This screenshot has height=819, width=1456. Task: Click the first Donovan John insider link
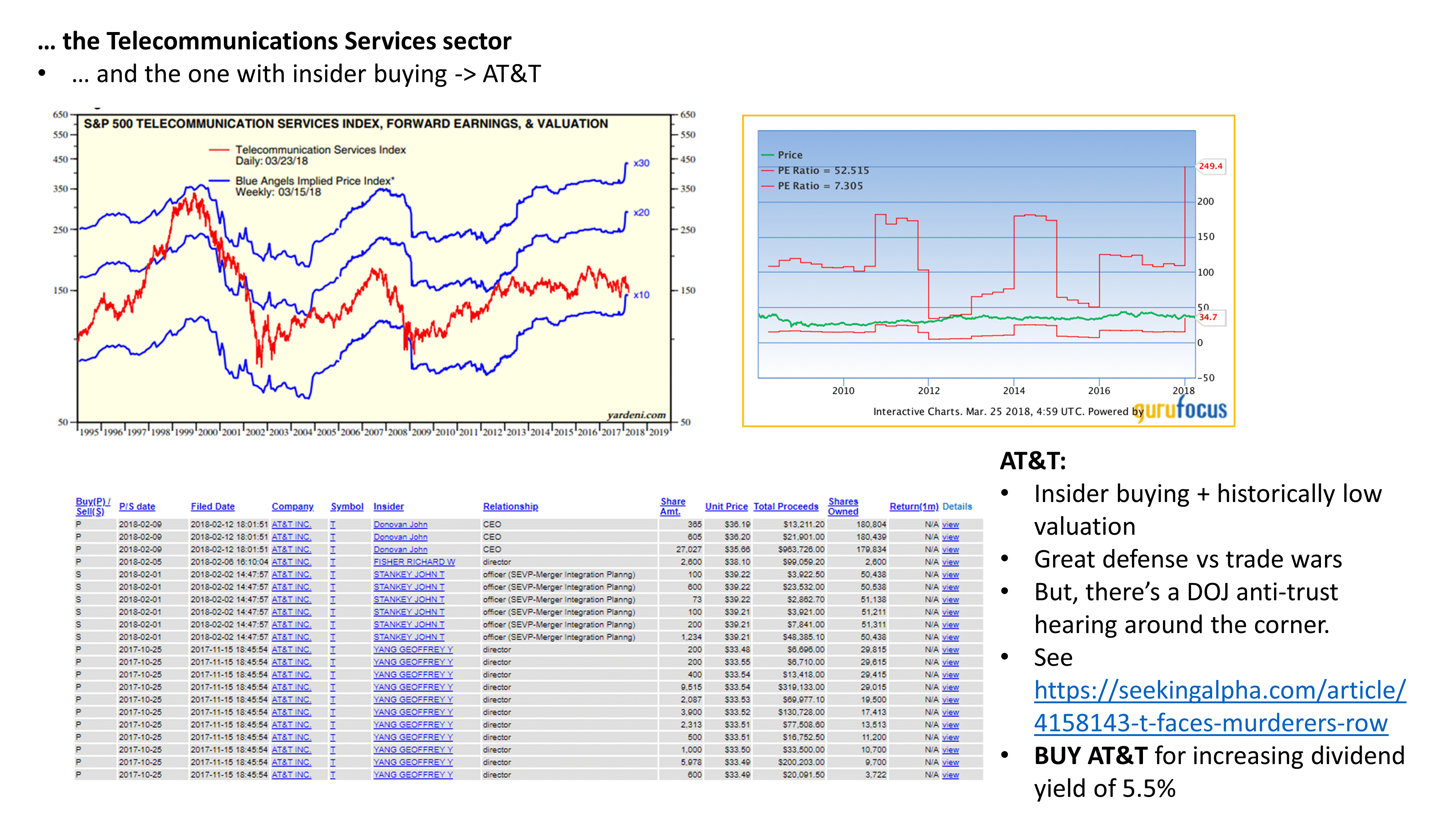(x=400, y=525)
